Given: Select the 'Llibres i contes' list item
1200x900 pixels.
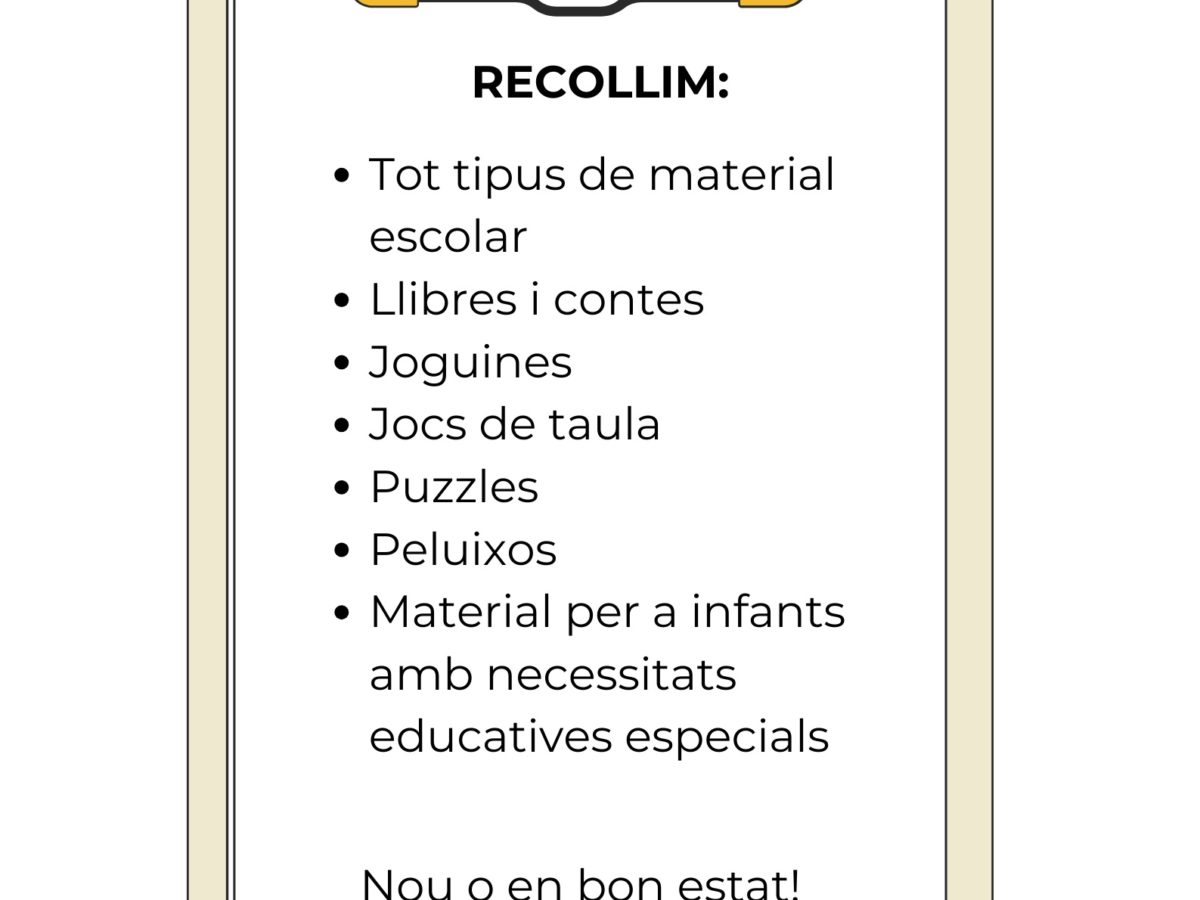Looking at the screenshot, I should tap(536, 299).
